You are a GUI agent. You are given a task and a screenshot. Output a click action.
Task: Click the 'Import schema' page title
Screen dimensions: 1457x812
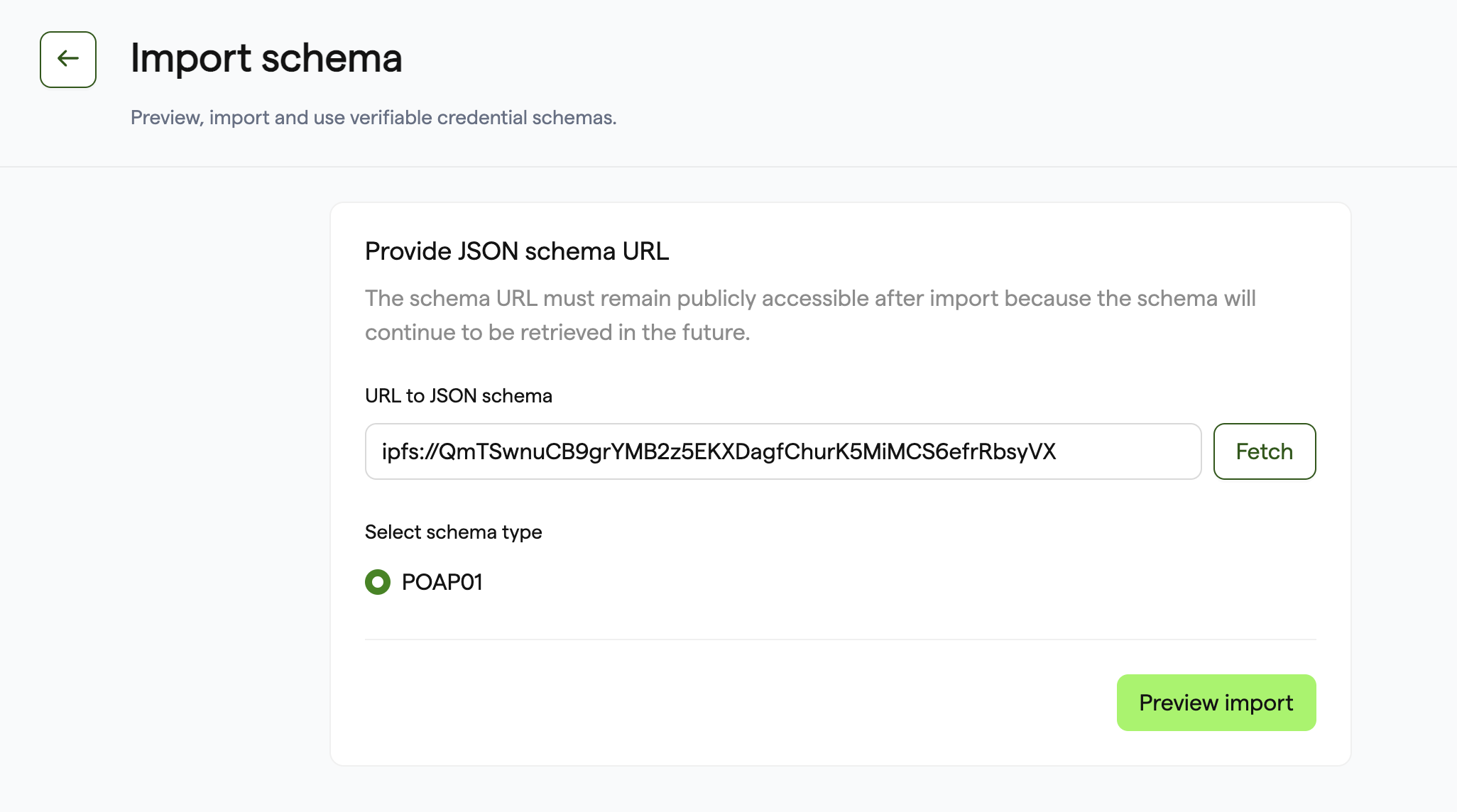tap(266, 58)
